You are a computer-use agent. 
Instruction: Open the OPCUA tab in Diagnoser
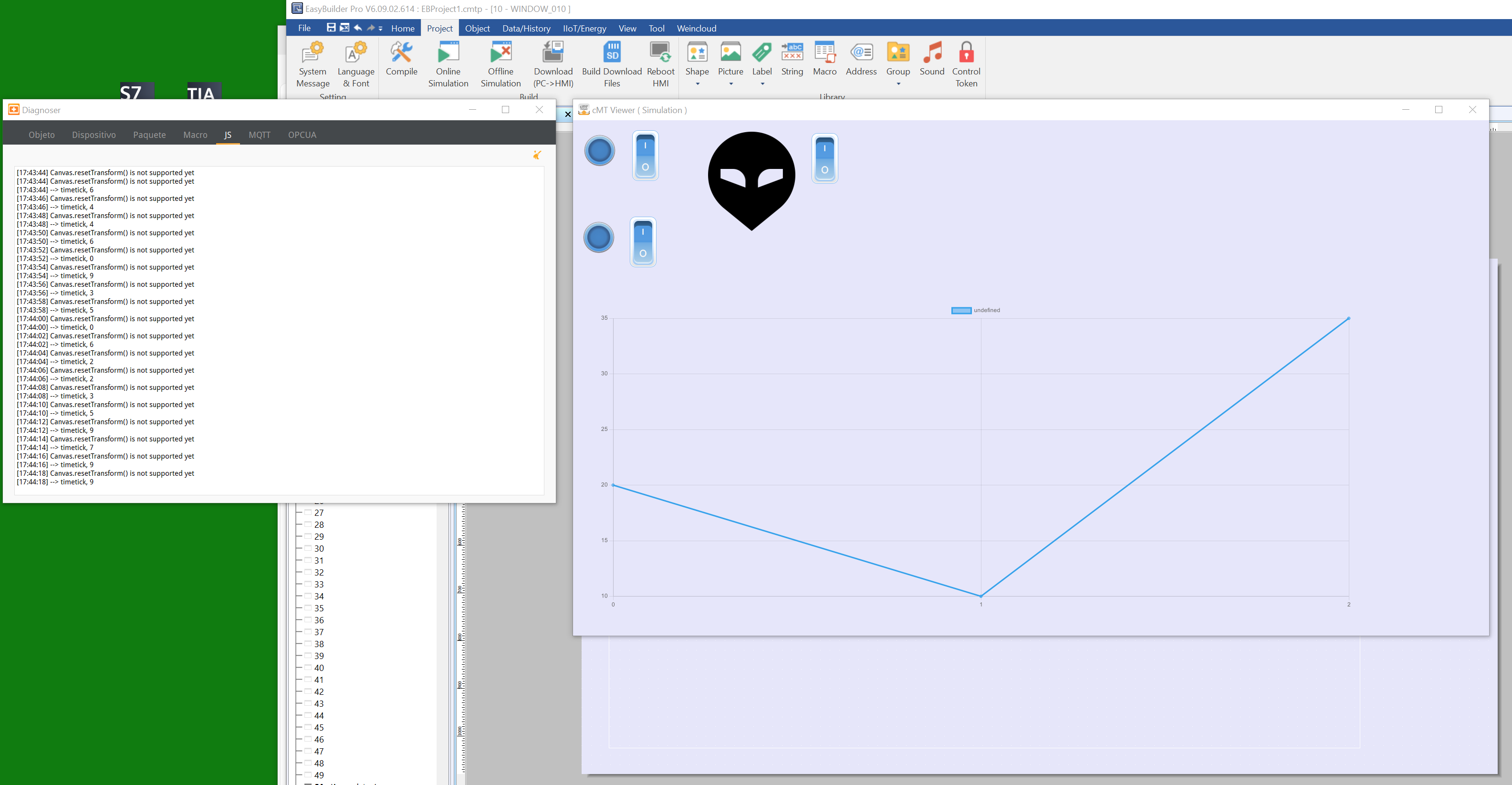[x=302, y=135]
